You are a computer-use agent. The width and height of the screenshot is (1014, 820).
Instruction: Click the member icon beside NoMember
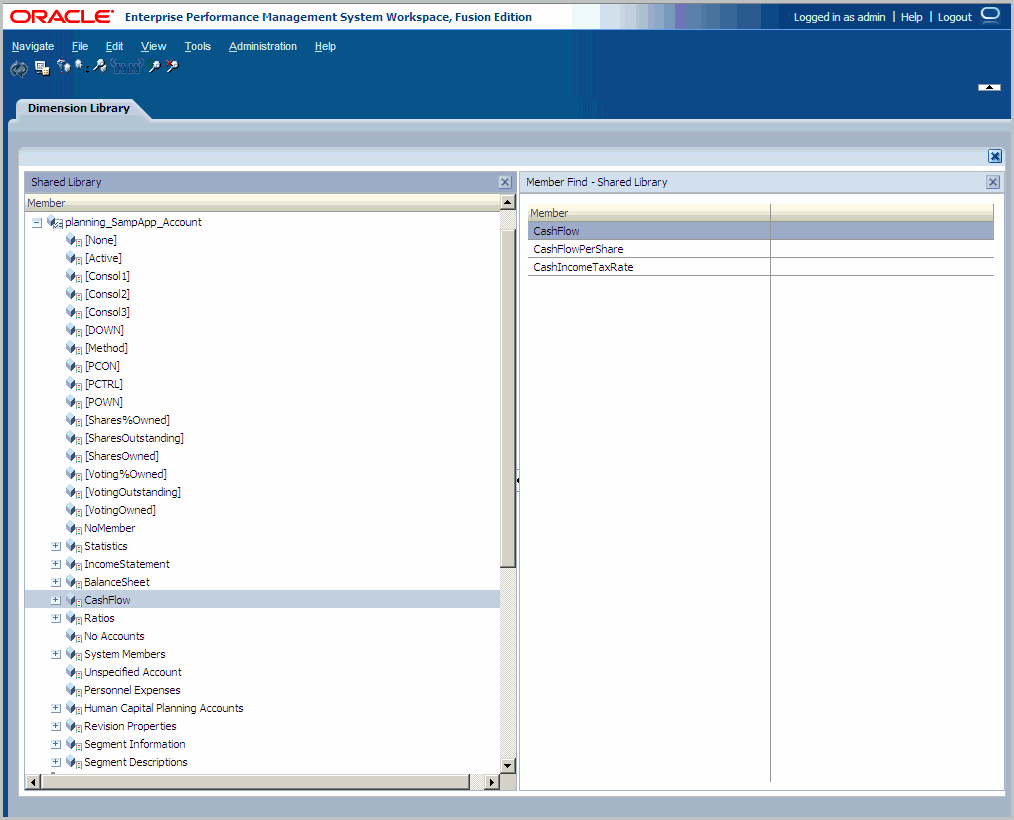point(74,528)
